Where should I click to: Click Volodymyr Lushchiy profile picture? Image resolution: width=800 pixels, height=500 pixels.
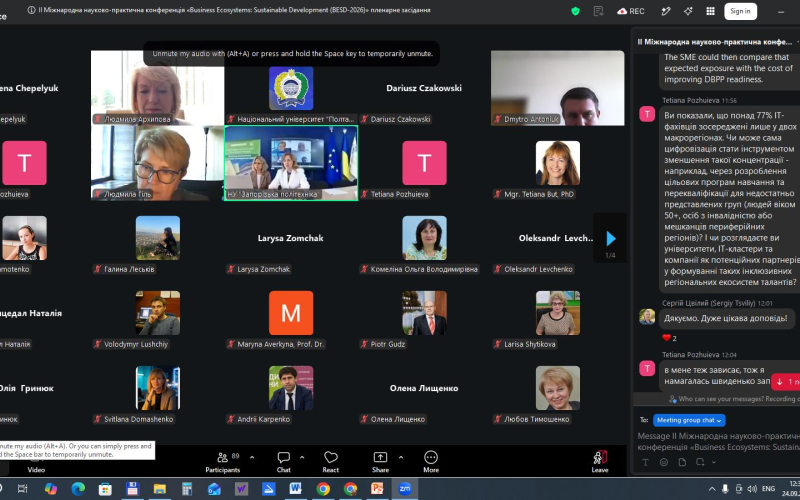(x=158, y=313)
